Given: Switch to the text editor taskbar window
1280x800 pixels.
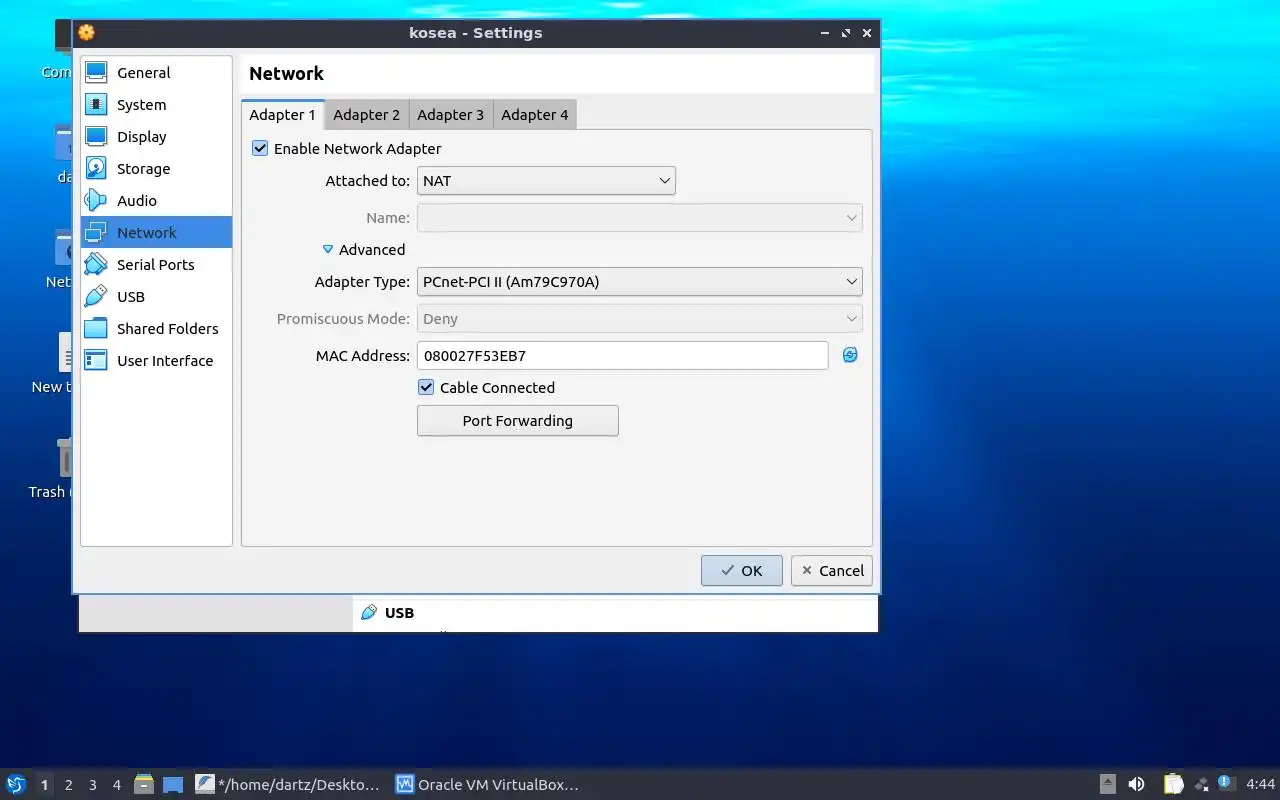Looking at the screenshot, I should click(x=288, y=785).
